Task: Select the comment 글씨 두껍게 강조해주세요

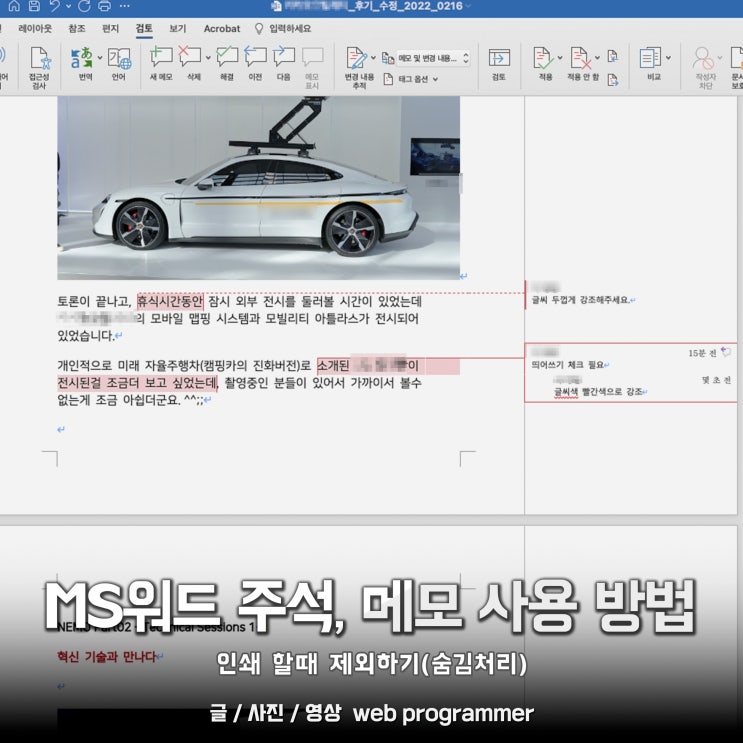Action: [581, 300]
